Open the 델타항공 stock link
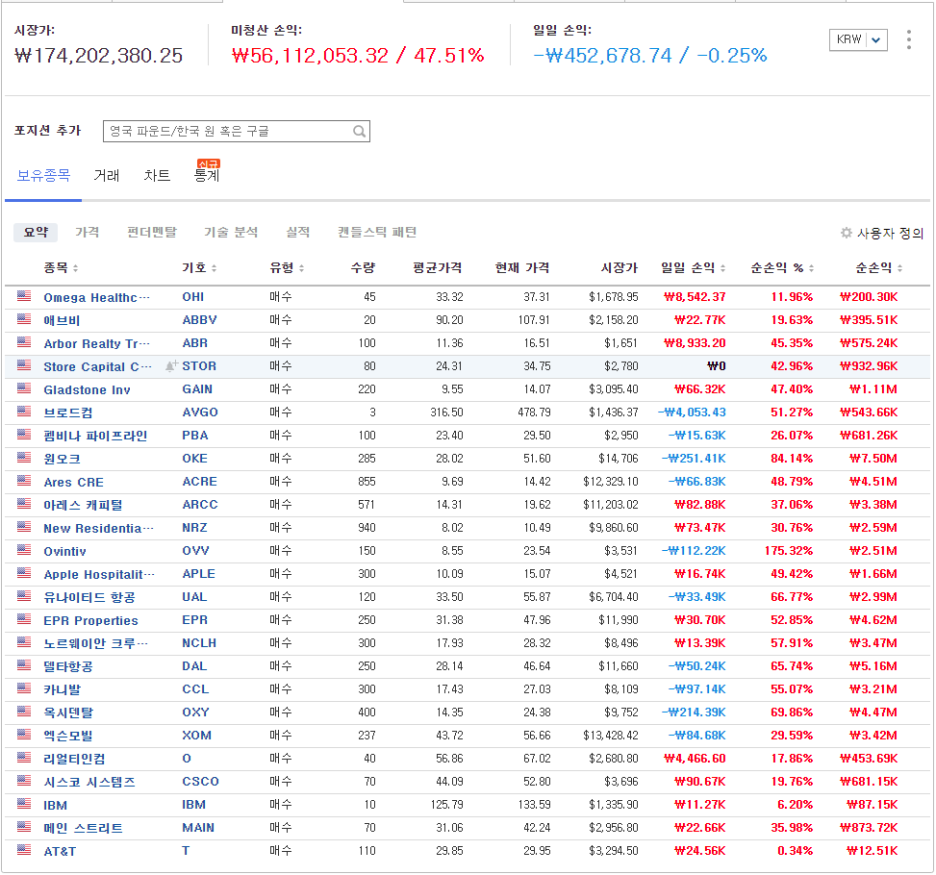 click(x=67, y=667)
